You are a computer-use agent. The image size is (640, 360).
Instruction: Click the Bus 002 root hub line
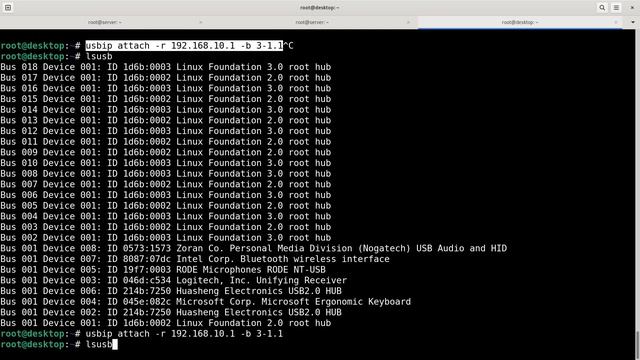[166, 238]
